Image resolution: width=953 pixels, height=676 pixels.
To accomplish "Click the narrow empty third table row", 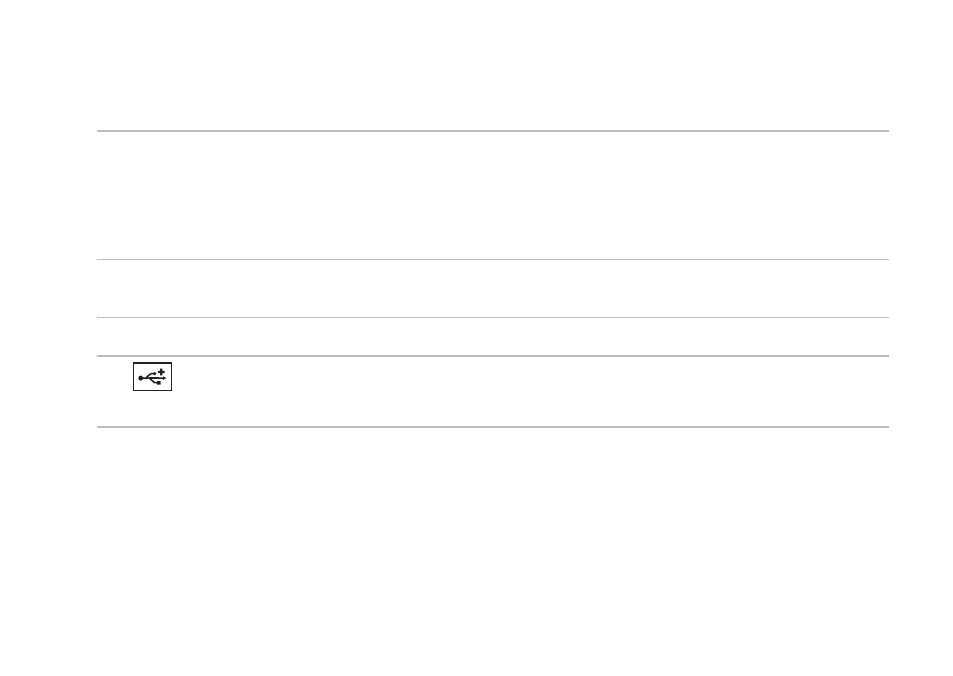I will click(x=493, y=336).
